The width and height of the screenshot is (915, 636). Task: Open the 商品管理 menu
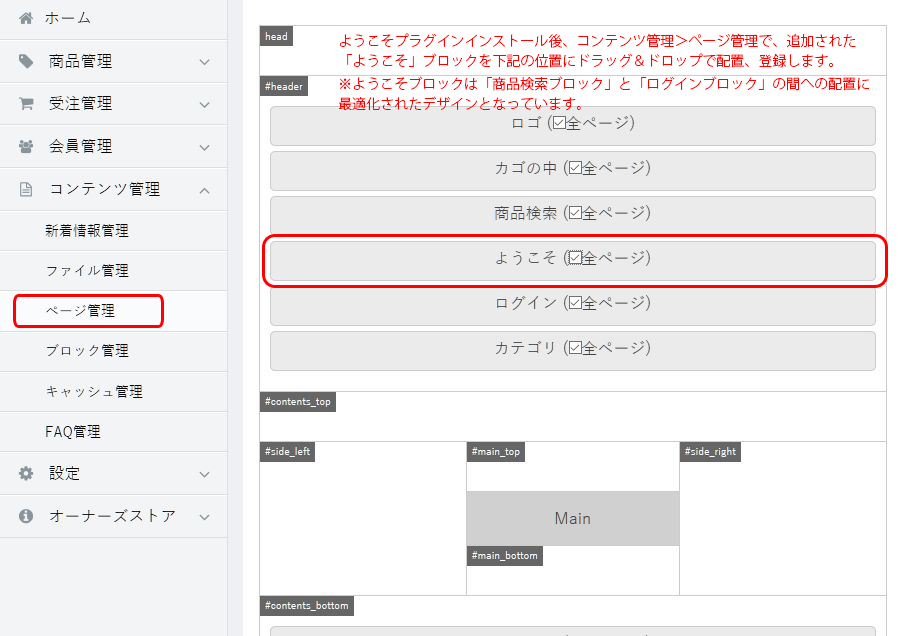pyautogui.click(x=114, y=61)
